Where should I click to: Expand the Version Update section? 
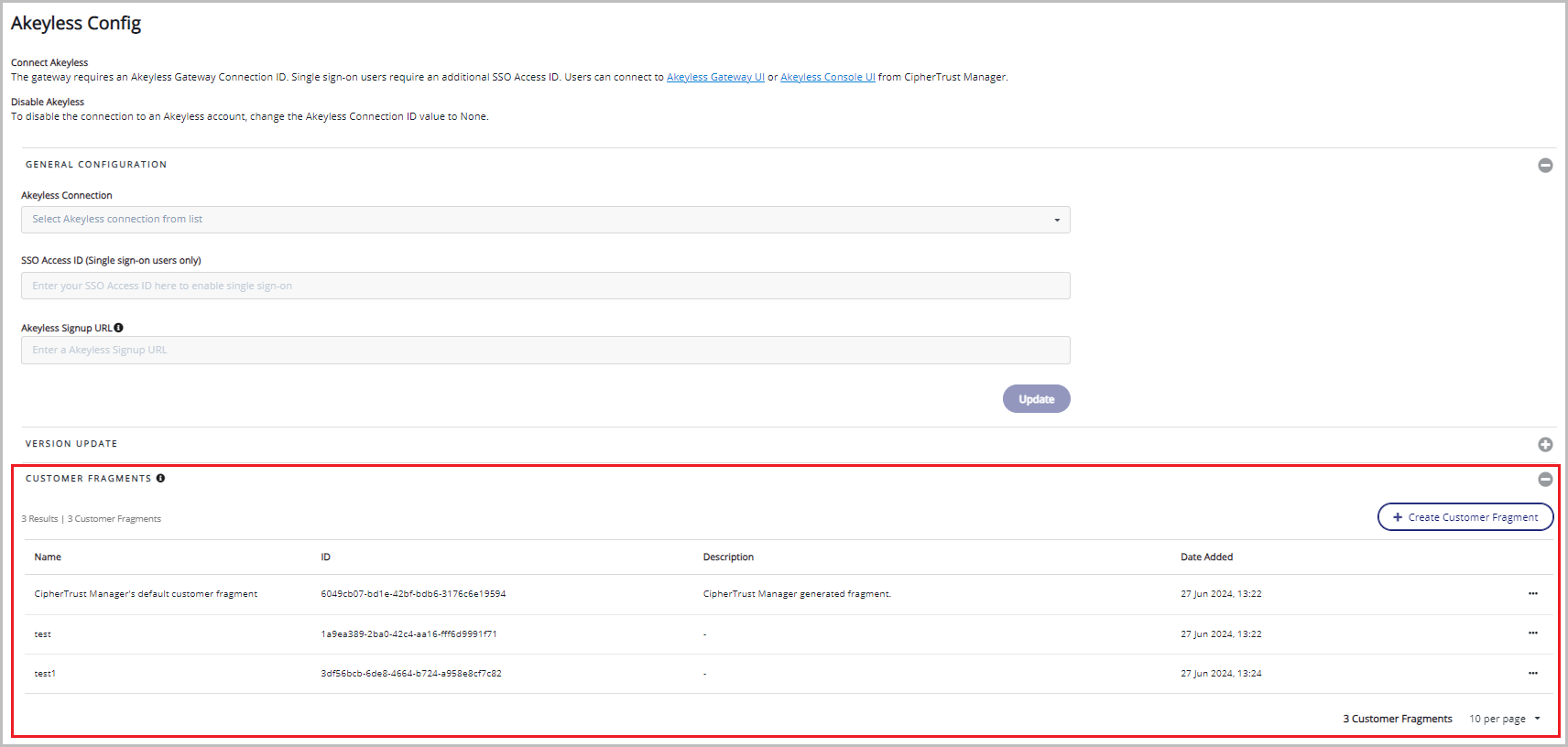coord(1545,444)
